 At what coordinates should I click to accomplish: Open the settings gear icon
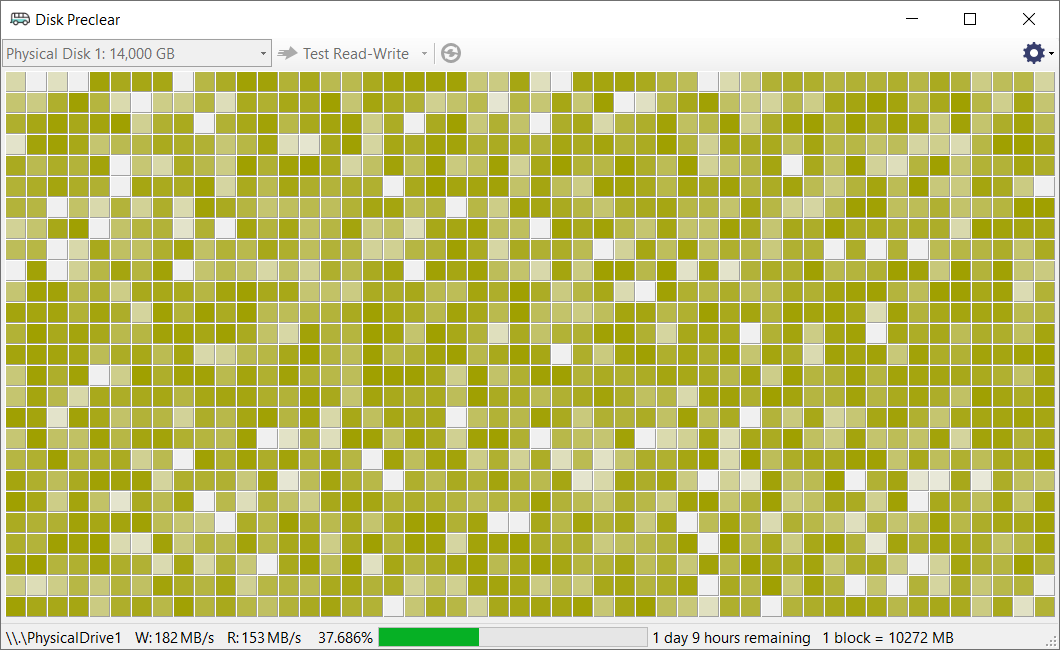[x=1033, y=53]
